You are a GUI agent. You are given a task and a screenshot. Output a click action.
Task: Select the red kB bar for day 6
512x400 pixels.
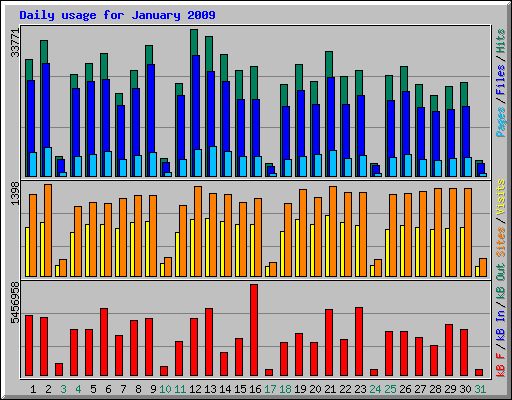pyautogui.click(x=104, y=342)
